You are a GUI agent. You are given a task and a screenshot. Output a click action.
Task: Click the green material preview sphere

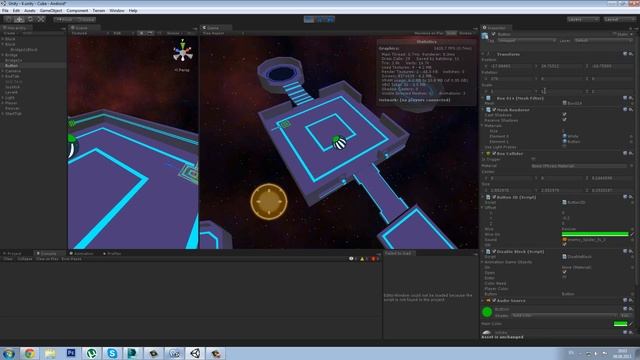487,312
